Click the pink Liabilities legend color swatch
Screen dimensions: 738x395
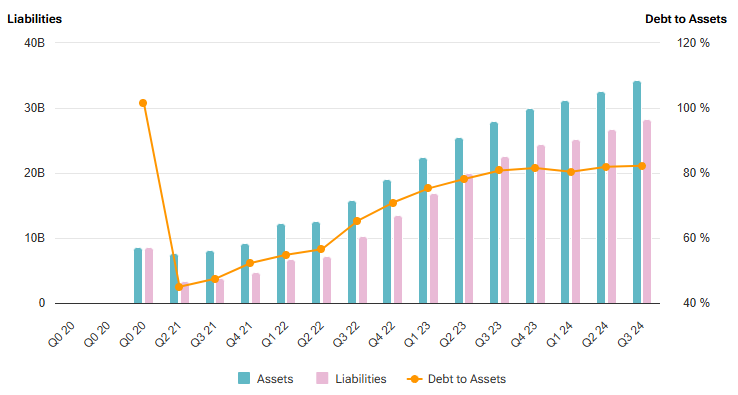(x=322, y=379)
